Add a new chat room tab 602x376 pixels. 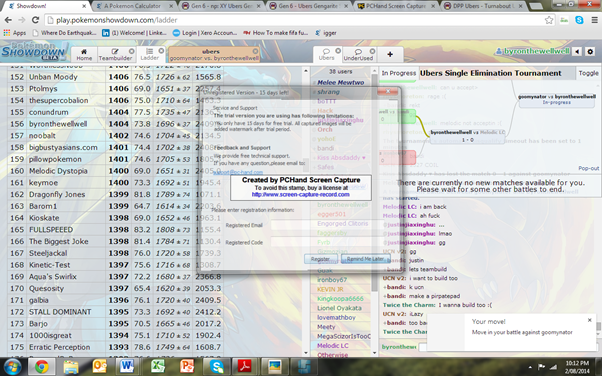[390, 55]
